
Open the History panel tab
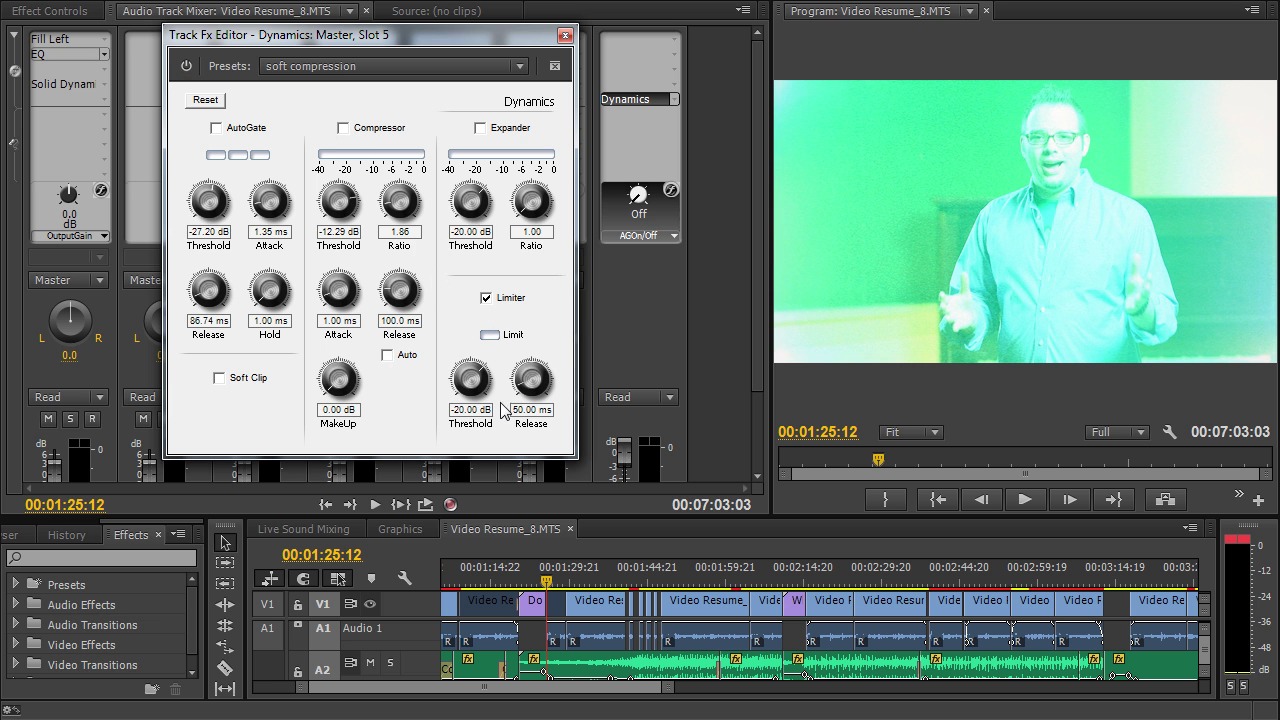click(x=67, y=535)
